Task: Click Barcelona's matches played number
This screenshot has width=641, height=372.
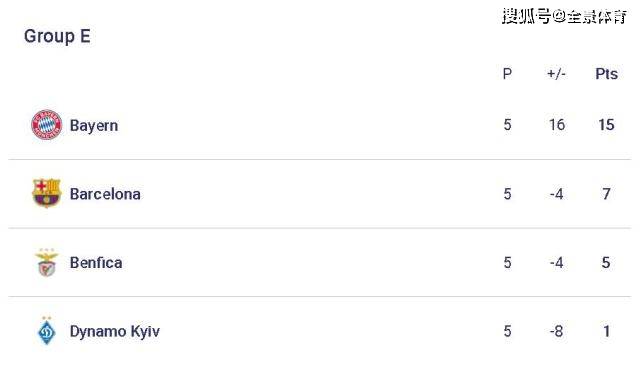Action: point(507,193)
